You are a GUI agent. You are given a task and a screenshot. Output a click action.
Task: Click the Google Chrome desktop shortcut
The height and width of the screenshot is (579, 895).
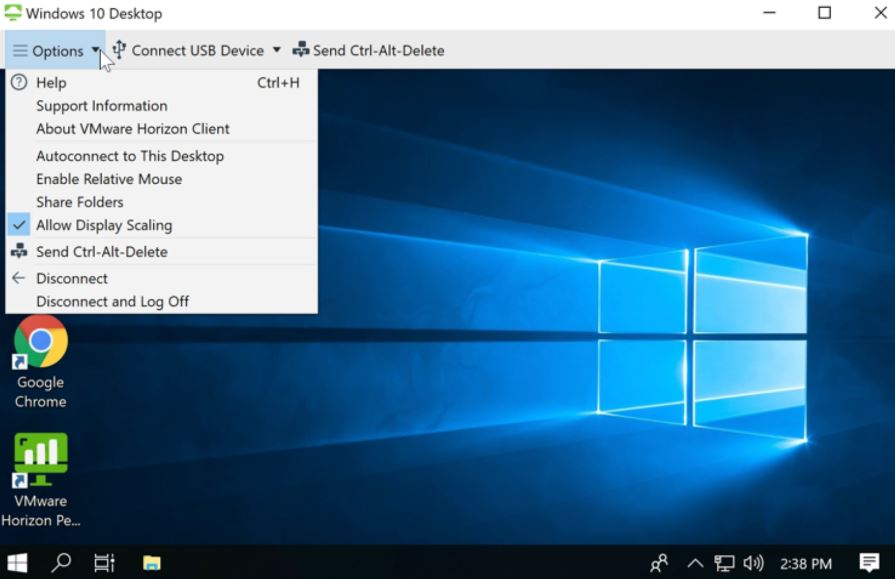[x=41, y=362]
